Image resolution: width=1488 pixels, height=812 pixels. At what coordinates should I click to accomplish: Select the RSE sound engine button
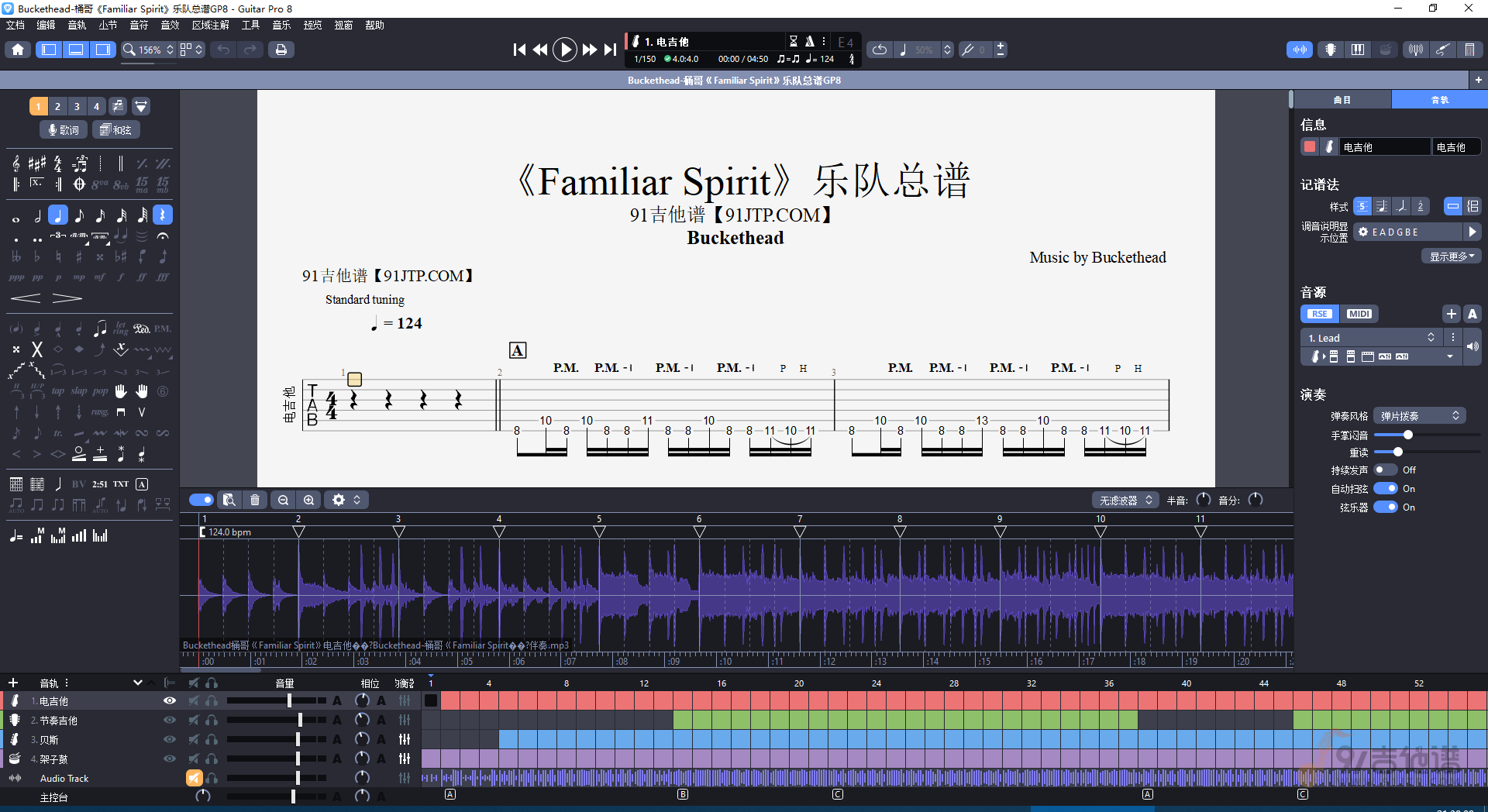coord(1319,314)
